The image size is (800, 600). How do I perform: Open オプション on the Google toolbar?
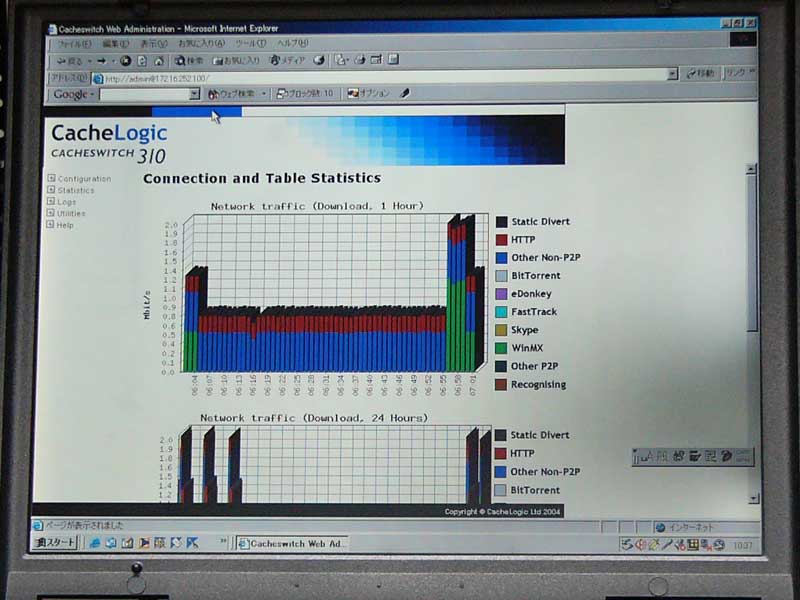pyautogui.click(x=368, y=93)
